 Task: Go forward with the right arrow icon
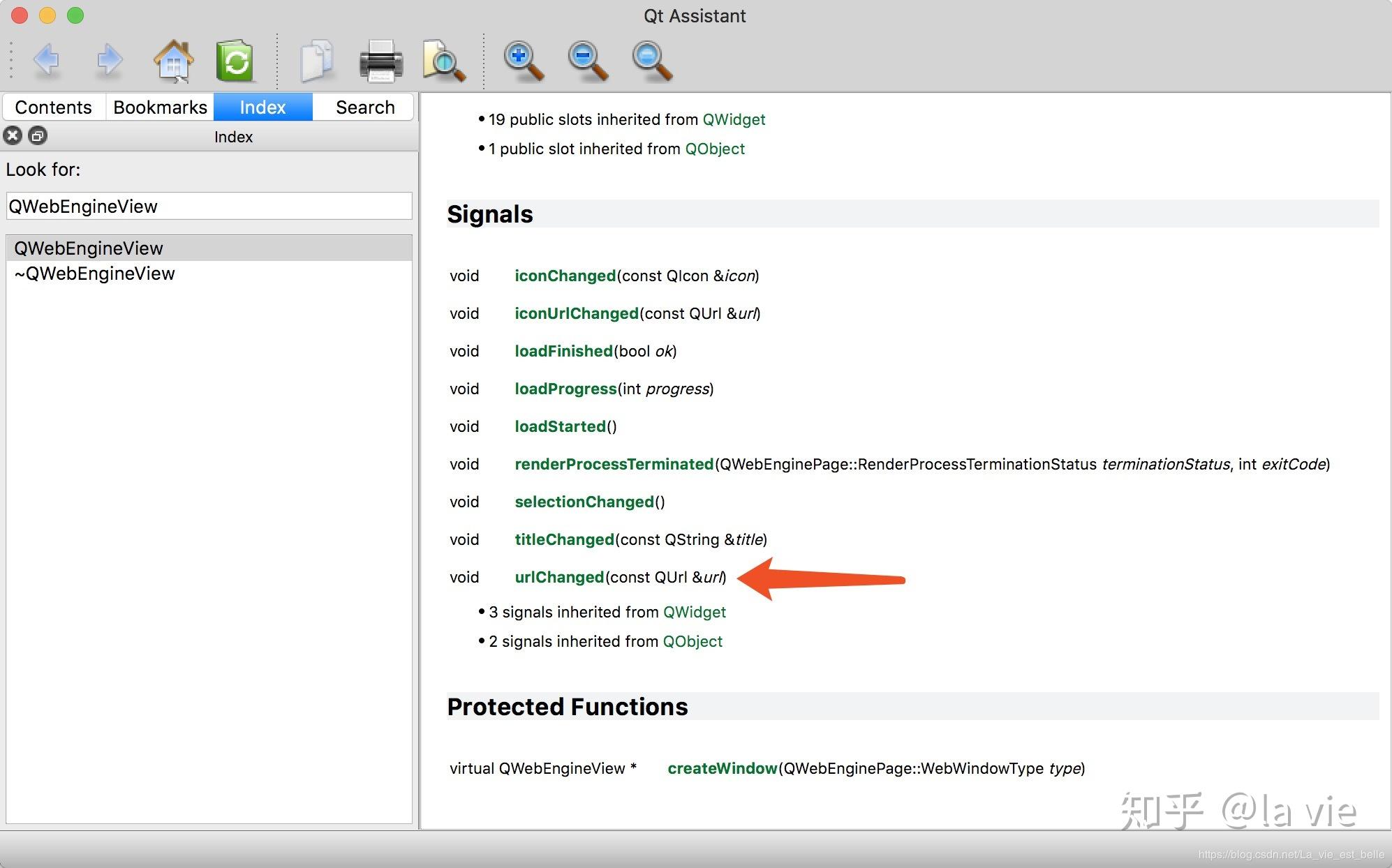click(109, 61)
